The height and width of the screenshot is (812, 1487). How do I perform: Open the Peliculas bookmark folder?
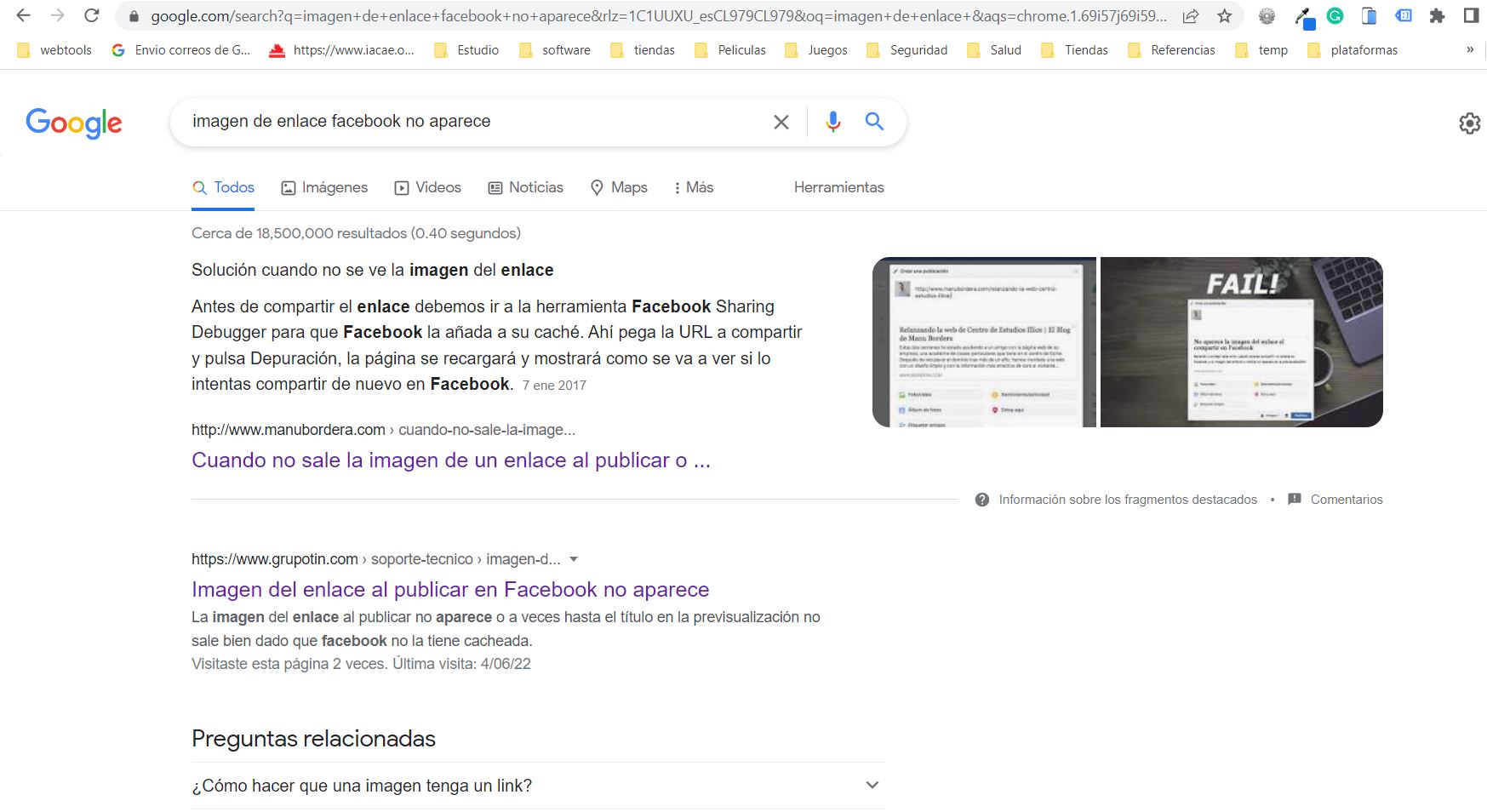coord(730,50)
